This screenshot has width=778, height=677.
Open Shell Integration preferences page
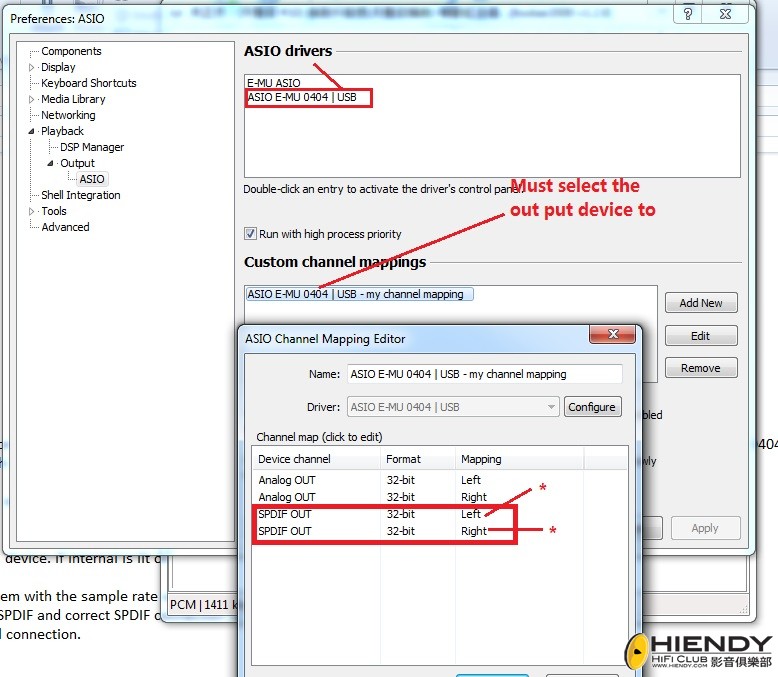[80, 195]
